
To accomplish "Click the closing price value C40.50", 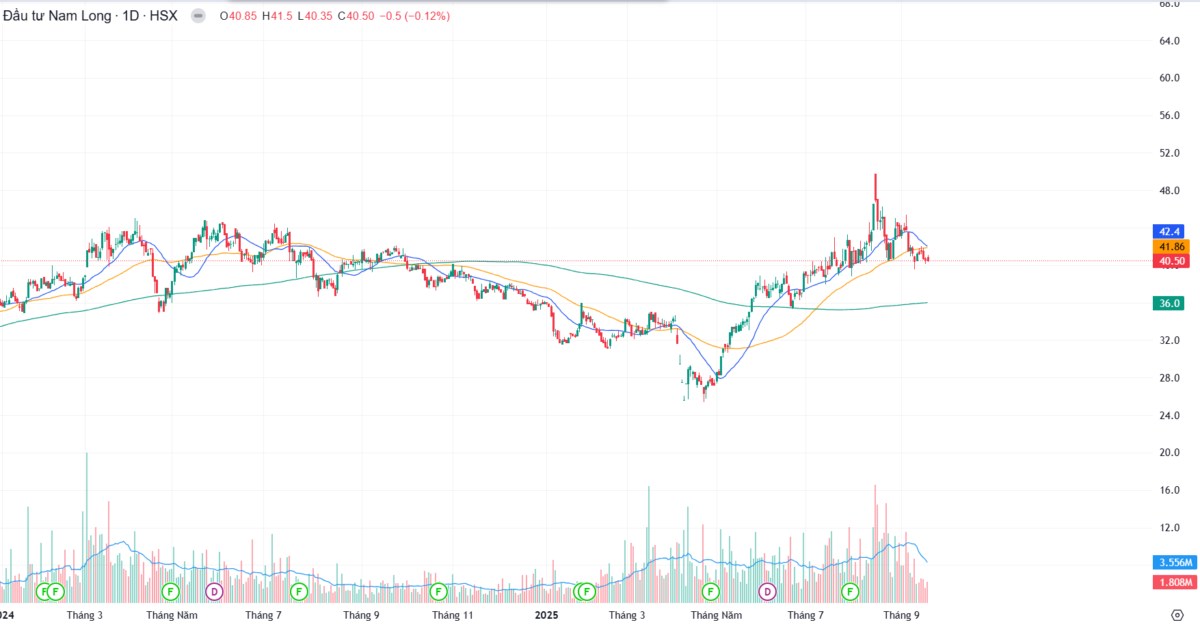I will tap(356, 16).
